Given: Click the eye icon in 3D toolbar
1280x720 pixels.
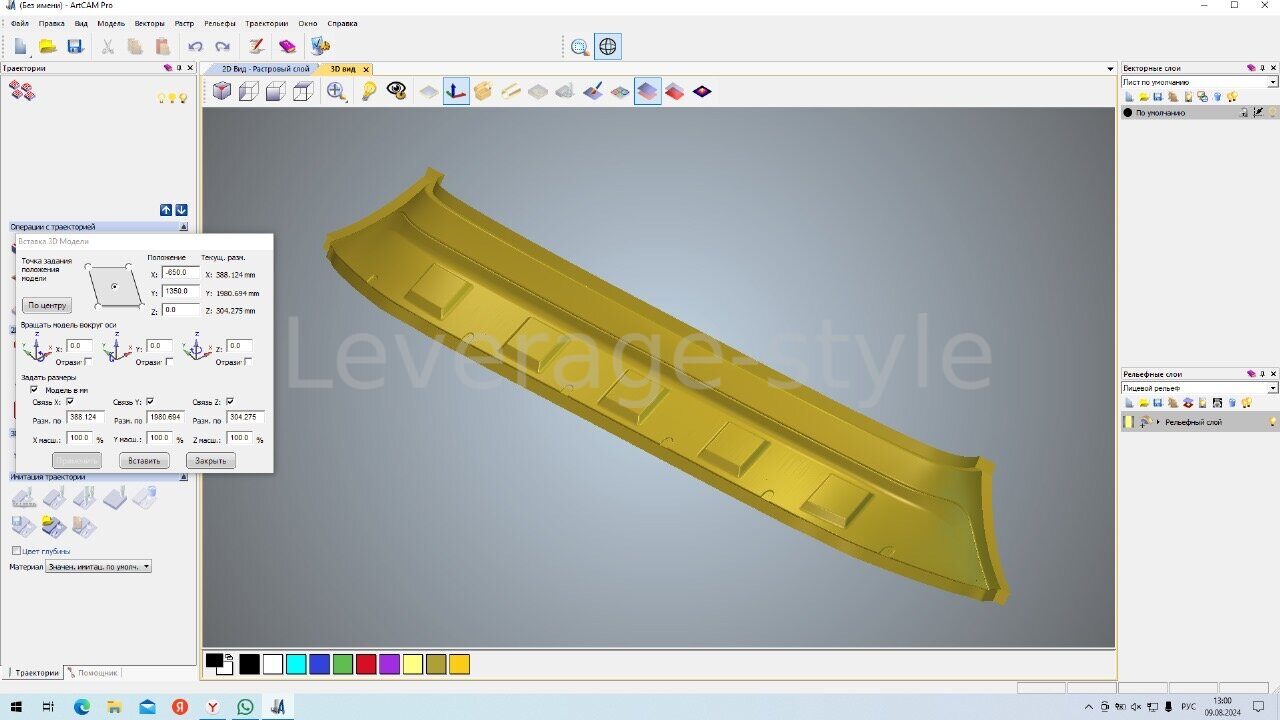Looking at the screenshot, I should (x=397, y=92).
